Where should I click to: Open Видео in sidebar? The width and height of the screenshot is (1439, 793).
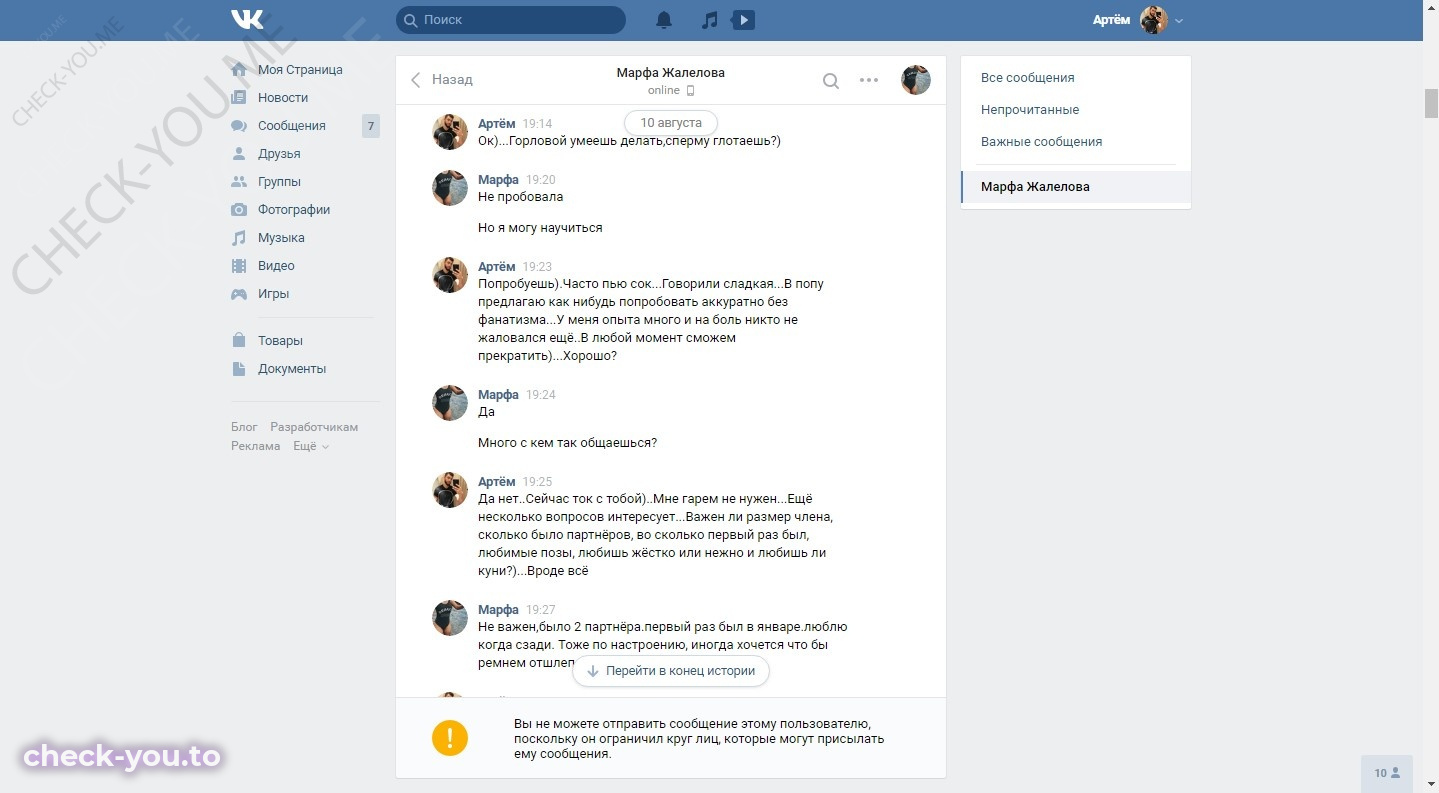[x=276, y=266]
